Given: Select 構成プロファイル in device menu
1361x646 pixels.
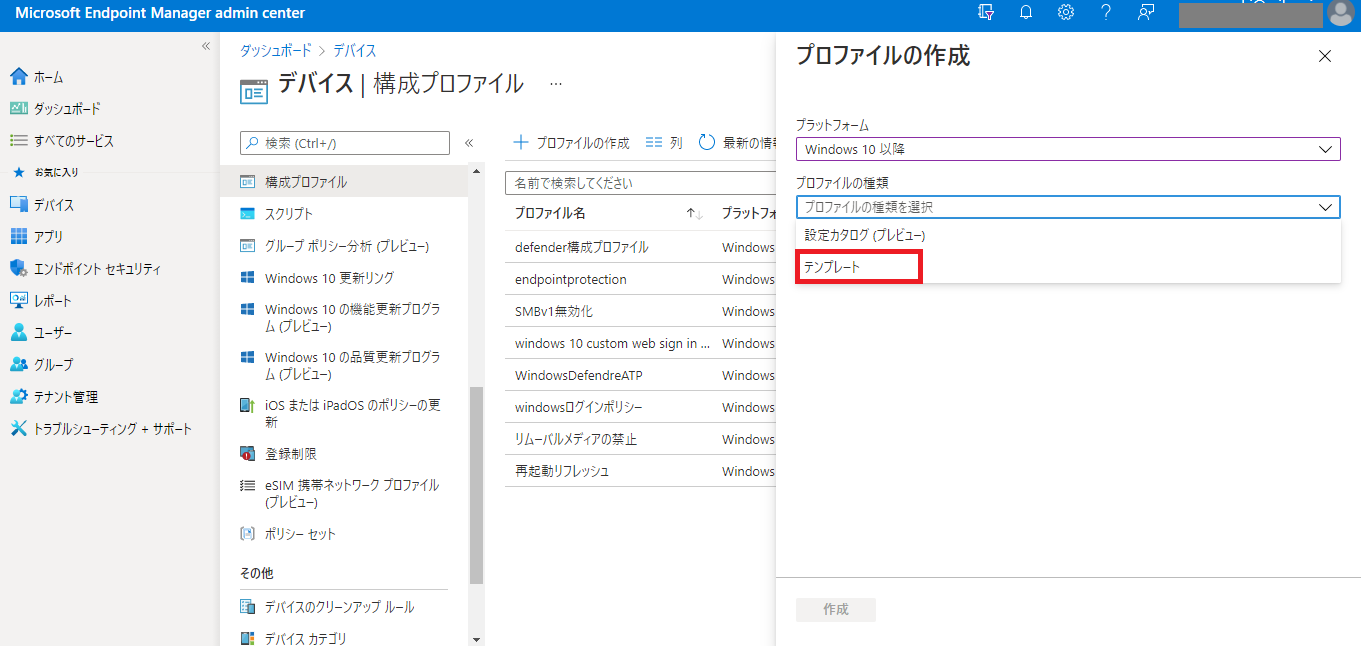Looking at the screenshot, I should click(344, 182).
